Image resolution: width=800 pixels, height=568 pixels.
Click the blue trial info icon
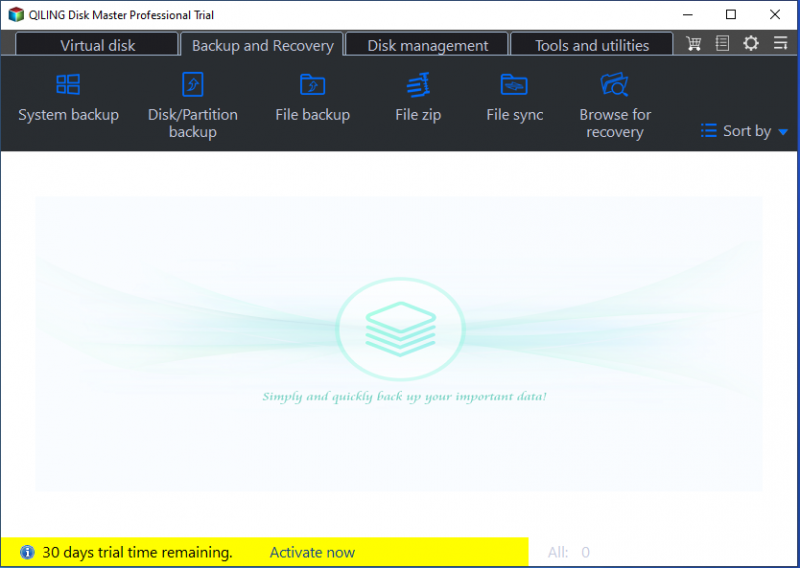[27, 552]
